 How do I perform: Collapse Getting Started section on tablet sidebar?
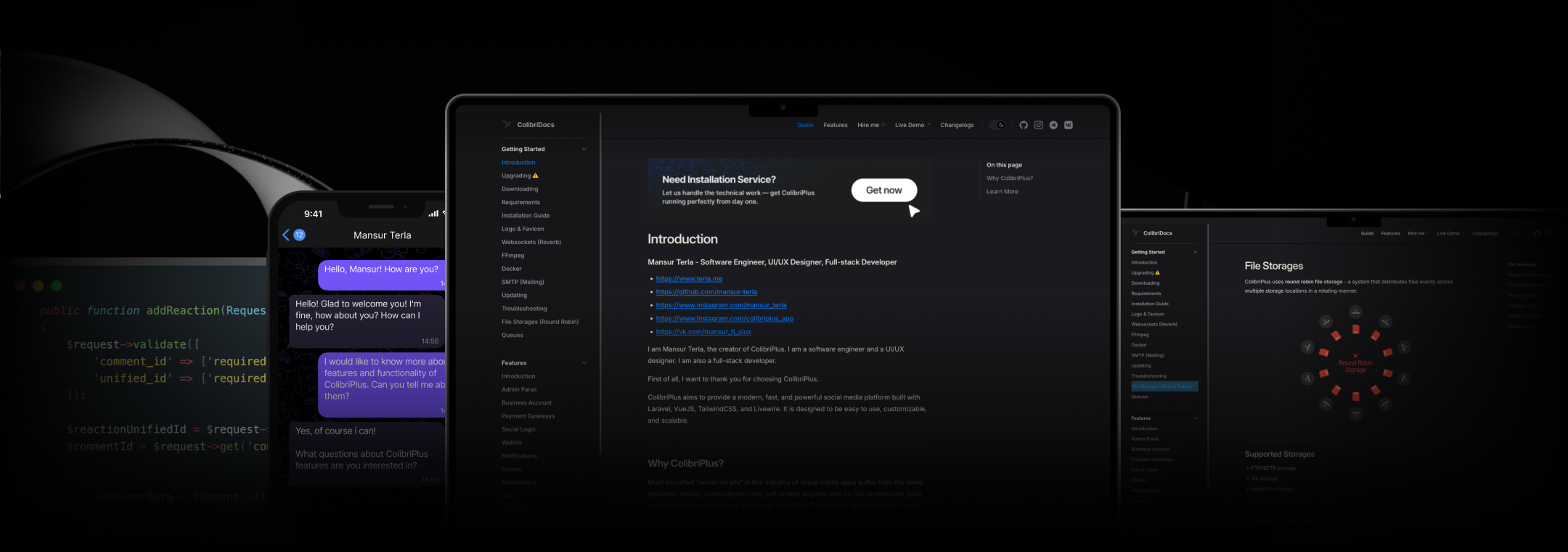click(x=584, y=149)
